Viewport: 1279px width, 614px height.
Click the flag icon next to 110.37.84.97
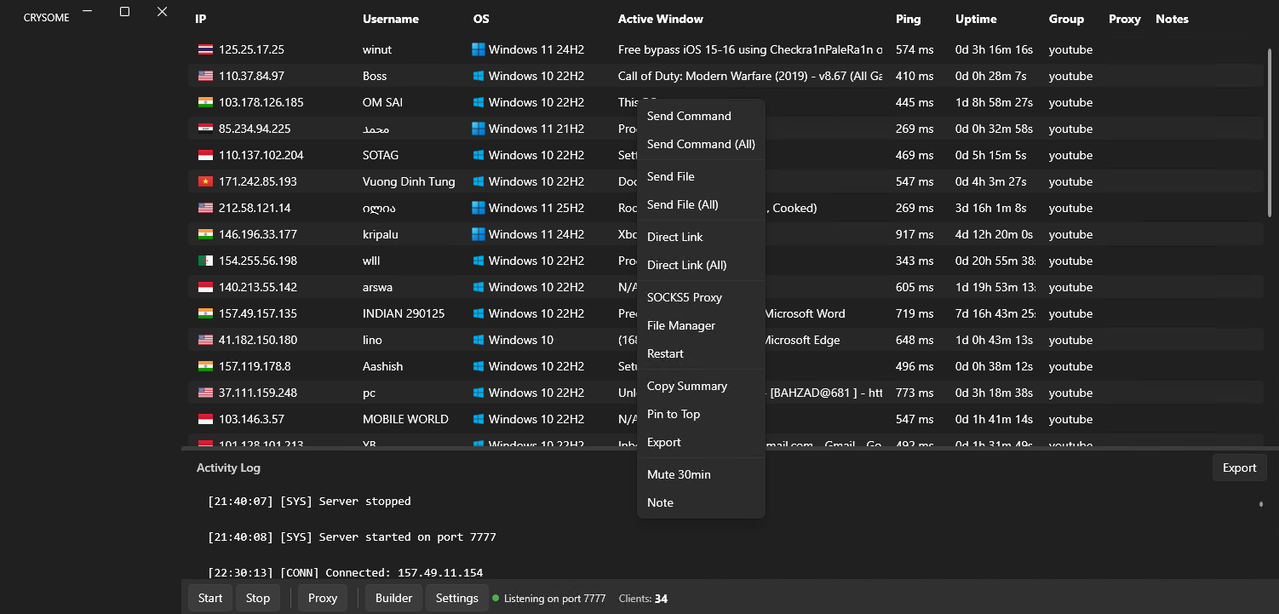point(205,76)
